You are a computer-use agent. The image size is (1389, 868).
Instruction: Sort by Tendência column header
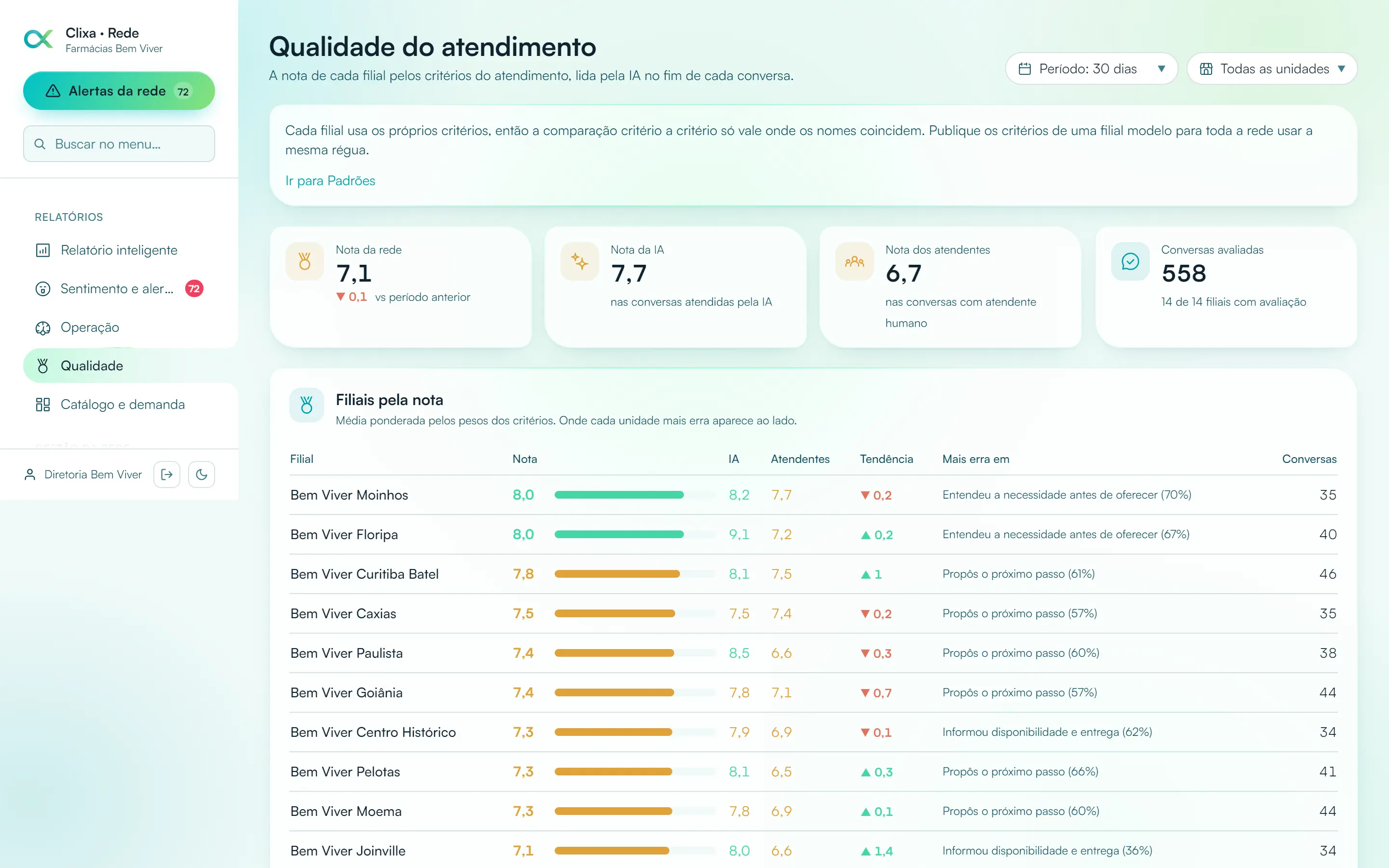(886, 459)
